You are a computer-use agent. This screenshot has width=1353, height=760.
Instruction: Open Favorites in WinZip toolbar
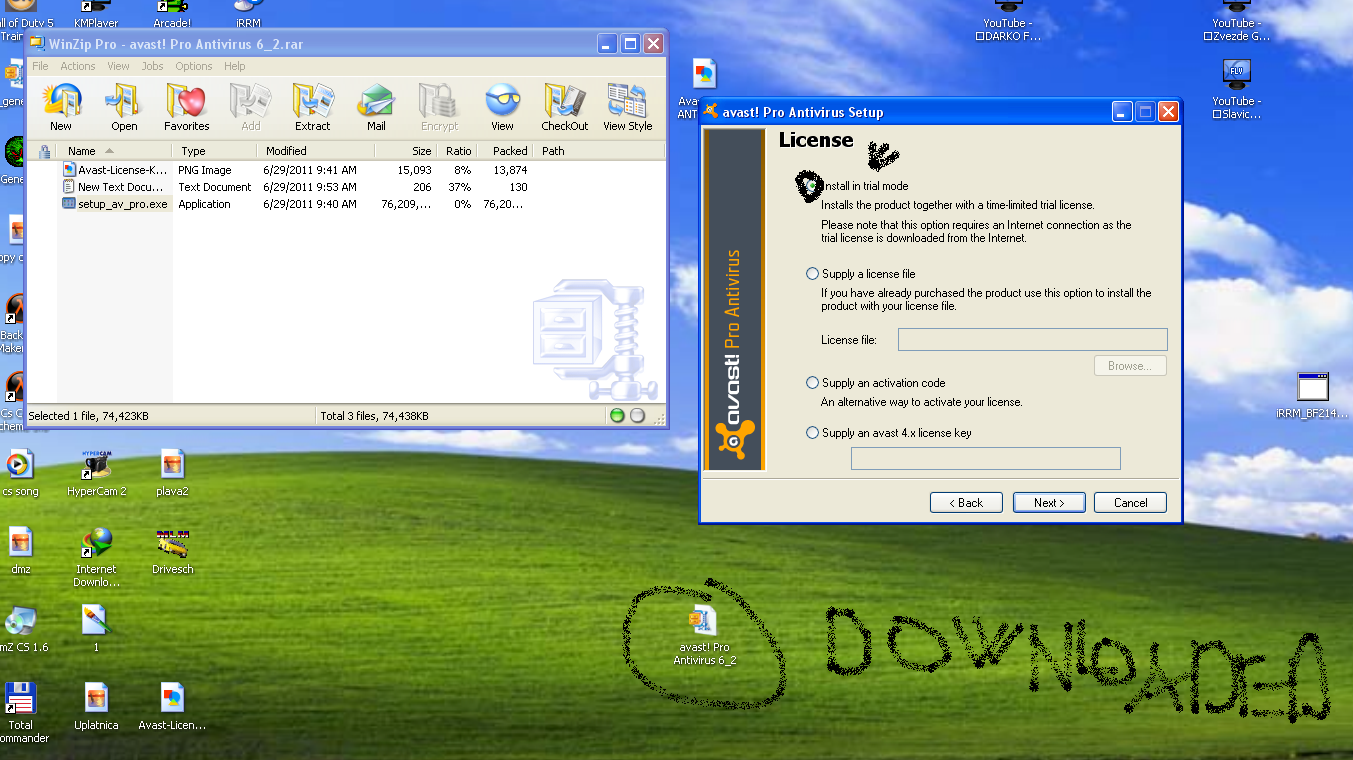click(187, 107)
